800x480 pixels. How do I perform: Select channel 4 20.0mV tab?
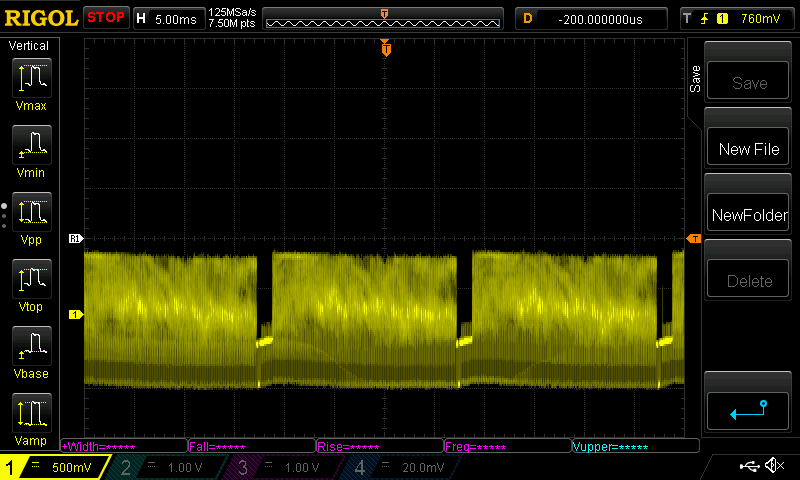click(403, 467)
